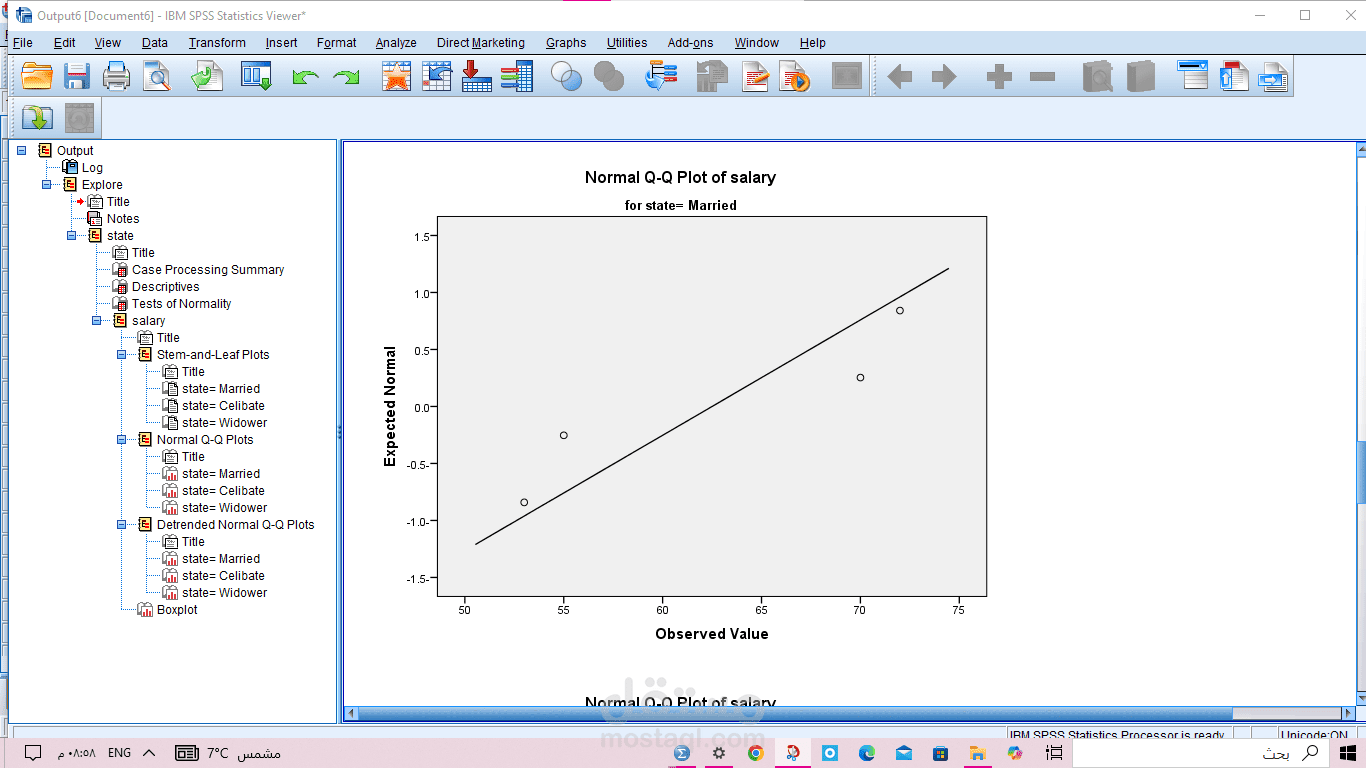Click the Run Script play icon
The width and height of the screenshot is (1366, 768).
pyautogui.click(x=795, y=76)
